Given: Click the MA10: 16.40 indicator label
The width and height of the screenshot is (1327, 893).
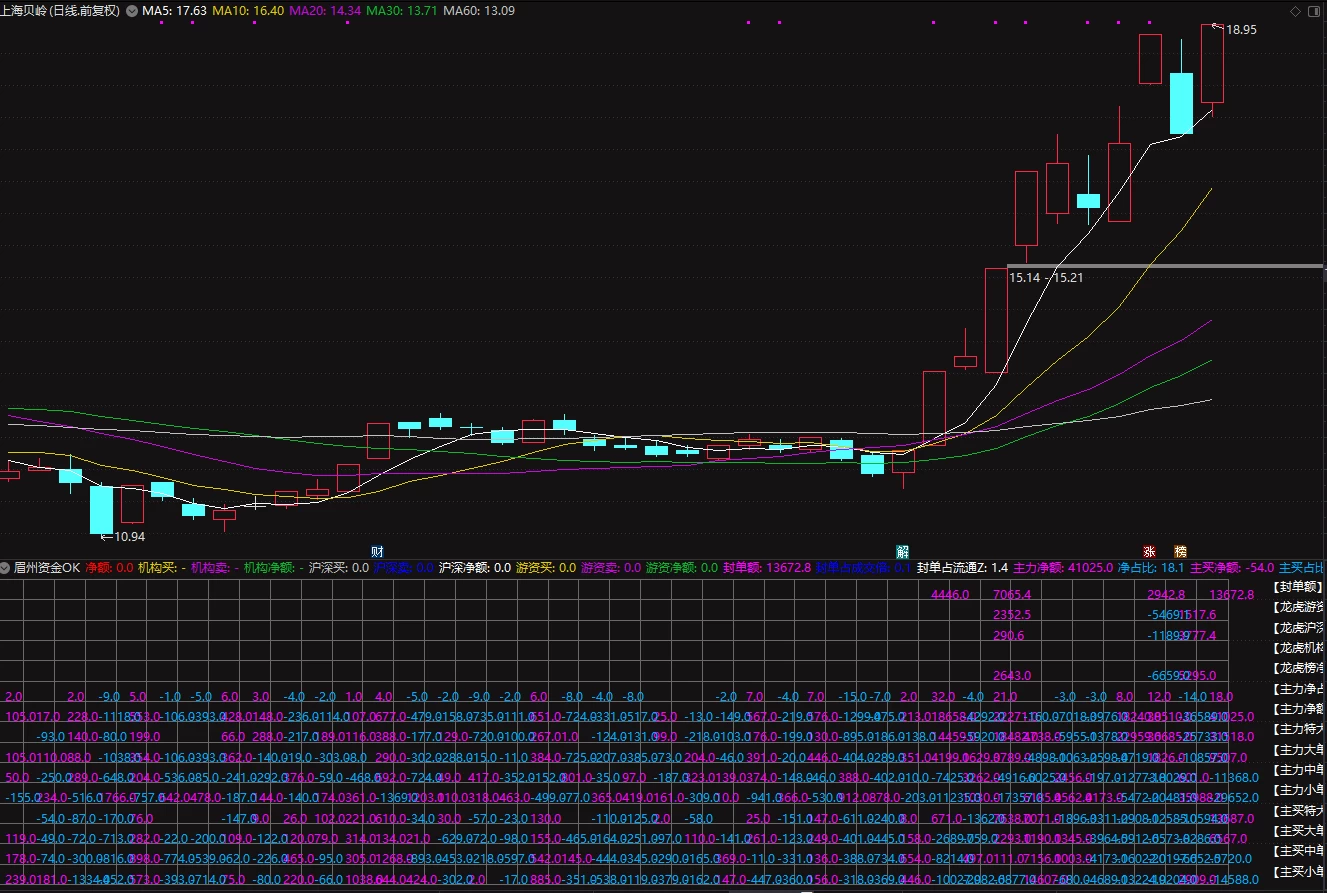Looking at the screenshot, I should [247, 11].
